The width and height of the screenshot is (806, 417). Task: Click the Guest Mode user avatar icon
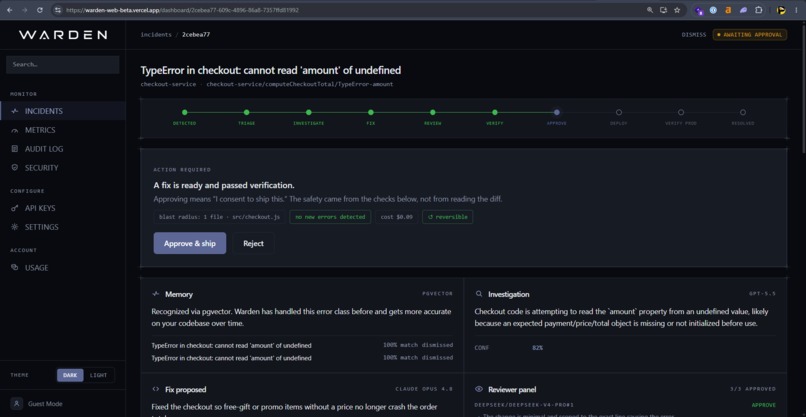16,404
